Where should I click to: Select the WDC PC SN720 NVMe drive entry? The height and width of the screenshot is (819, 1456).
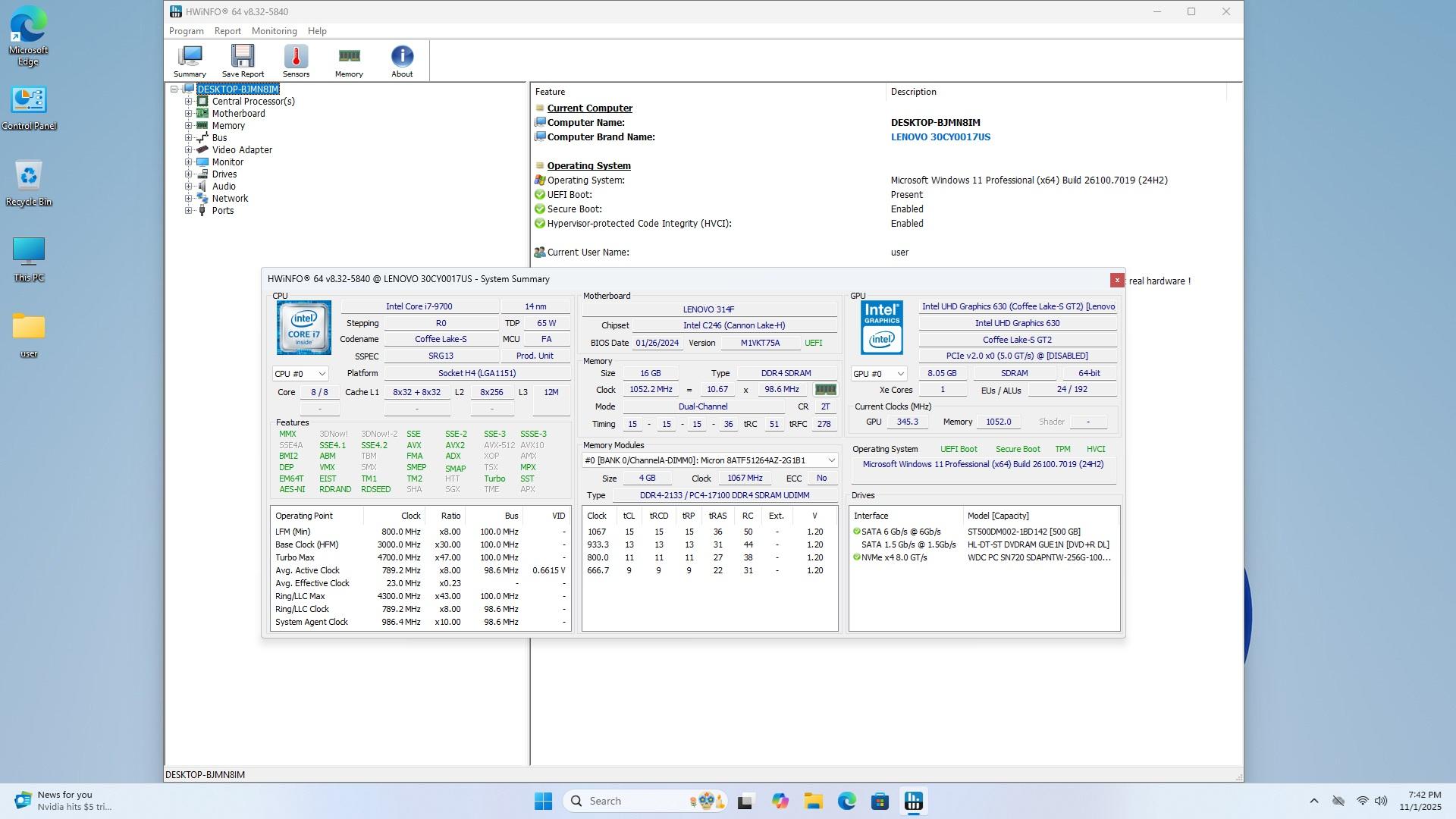(x=984, y=557)
